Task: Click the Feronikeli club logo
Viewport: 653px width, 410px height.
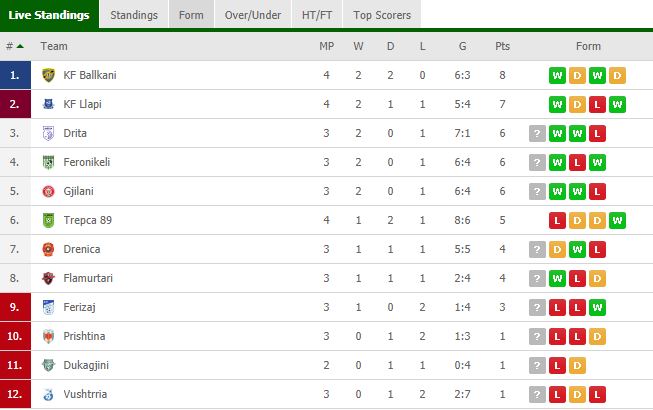Action: point(48,162)
